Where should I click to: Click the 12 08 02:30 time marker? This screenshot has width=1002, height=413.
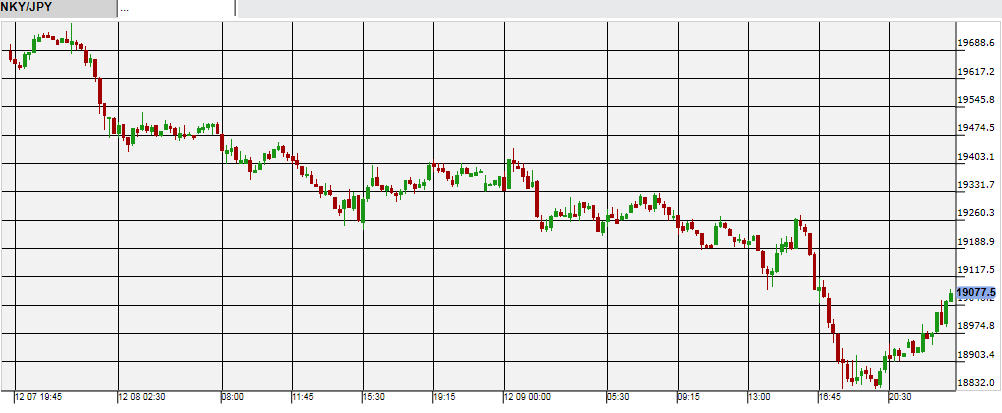pyautogui.click(x=144, y=398)
